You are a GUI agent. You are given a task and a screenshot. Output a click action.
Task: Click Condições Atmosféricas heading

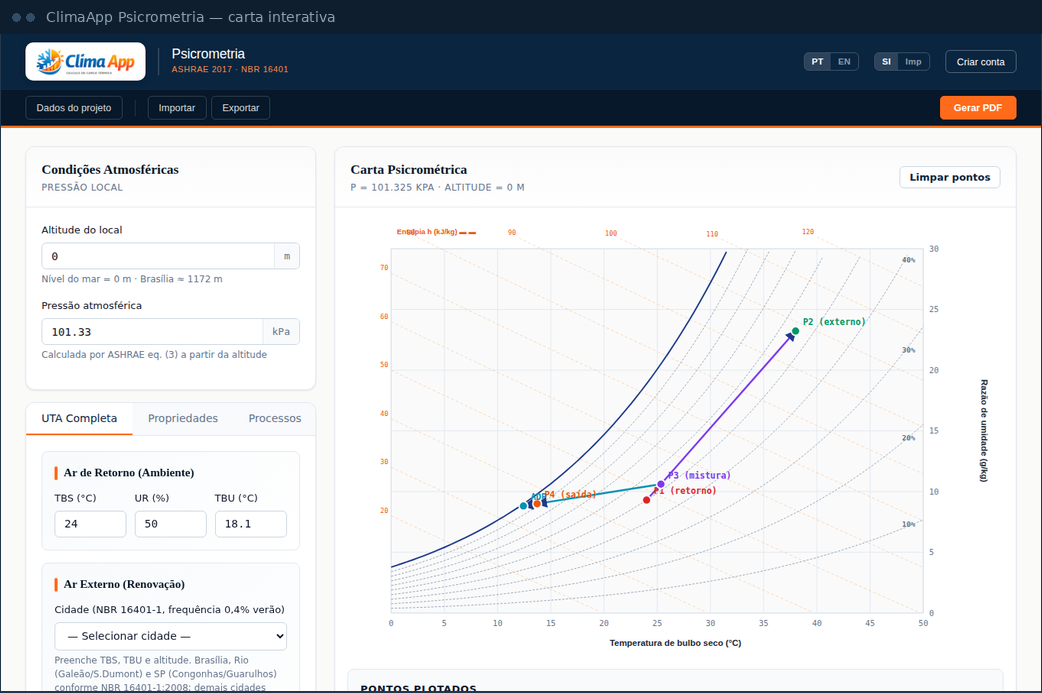coord(110,169)
